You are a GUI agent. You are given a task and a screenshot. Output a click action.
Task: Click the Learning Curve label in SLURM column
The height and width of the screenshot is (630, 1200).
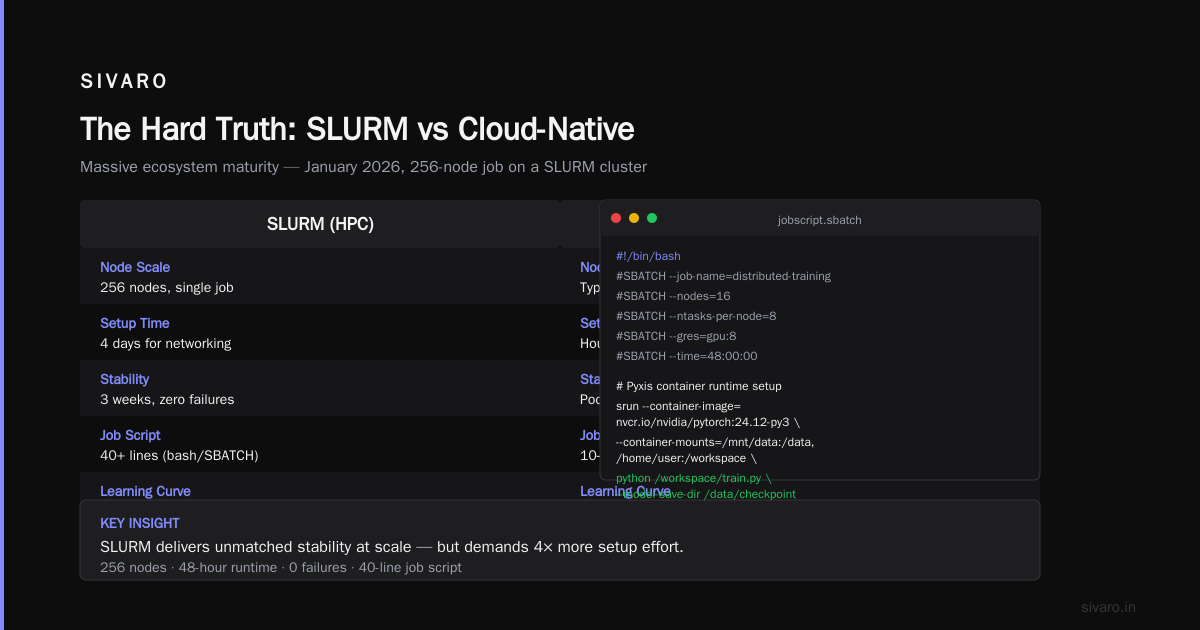[x=145, y=491]
